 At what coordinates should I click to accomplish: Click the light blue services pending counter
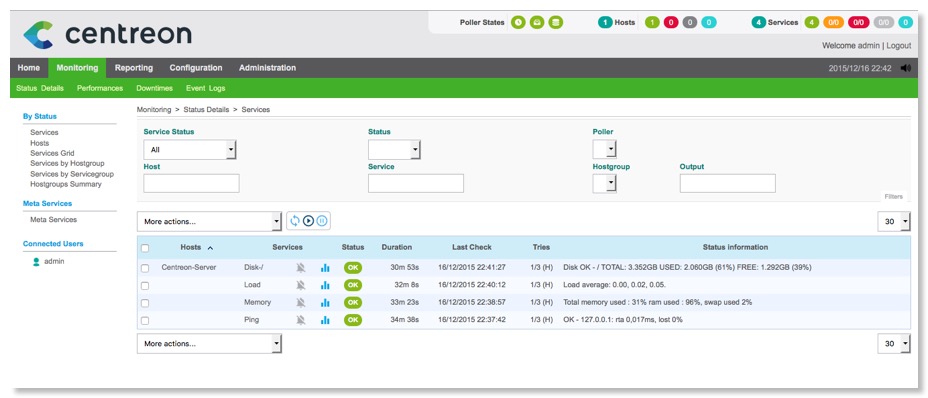pyautogui.click(x=906, y=23)
